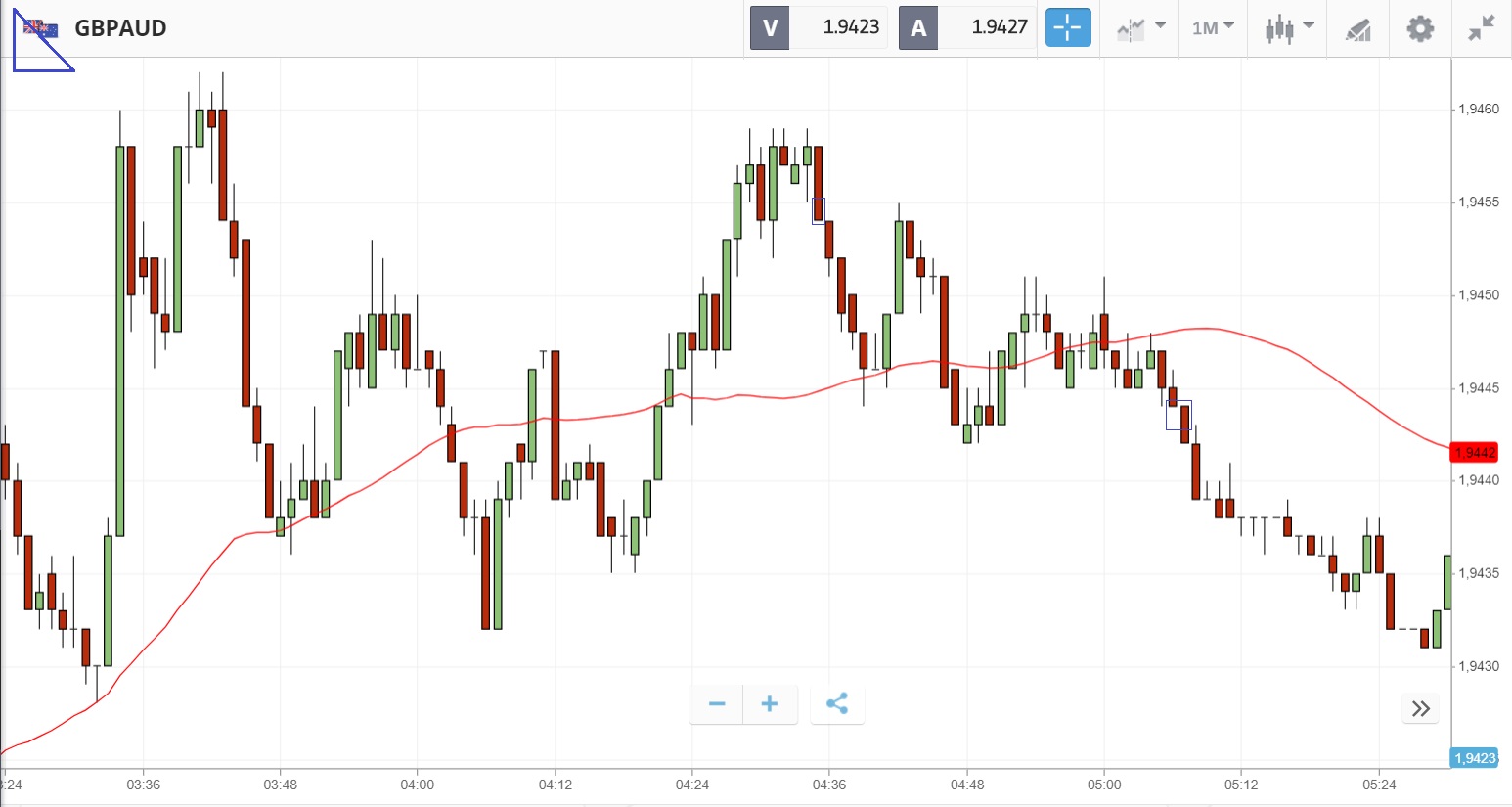The width and height of the screenshot is (1512, 807).
Task: Click the V sell price button
Action: (x=819, y=27)
